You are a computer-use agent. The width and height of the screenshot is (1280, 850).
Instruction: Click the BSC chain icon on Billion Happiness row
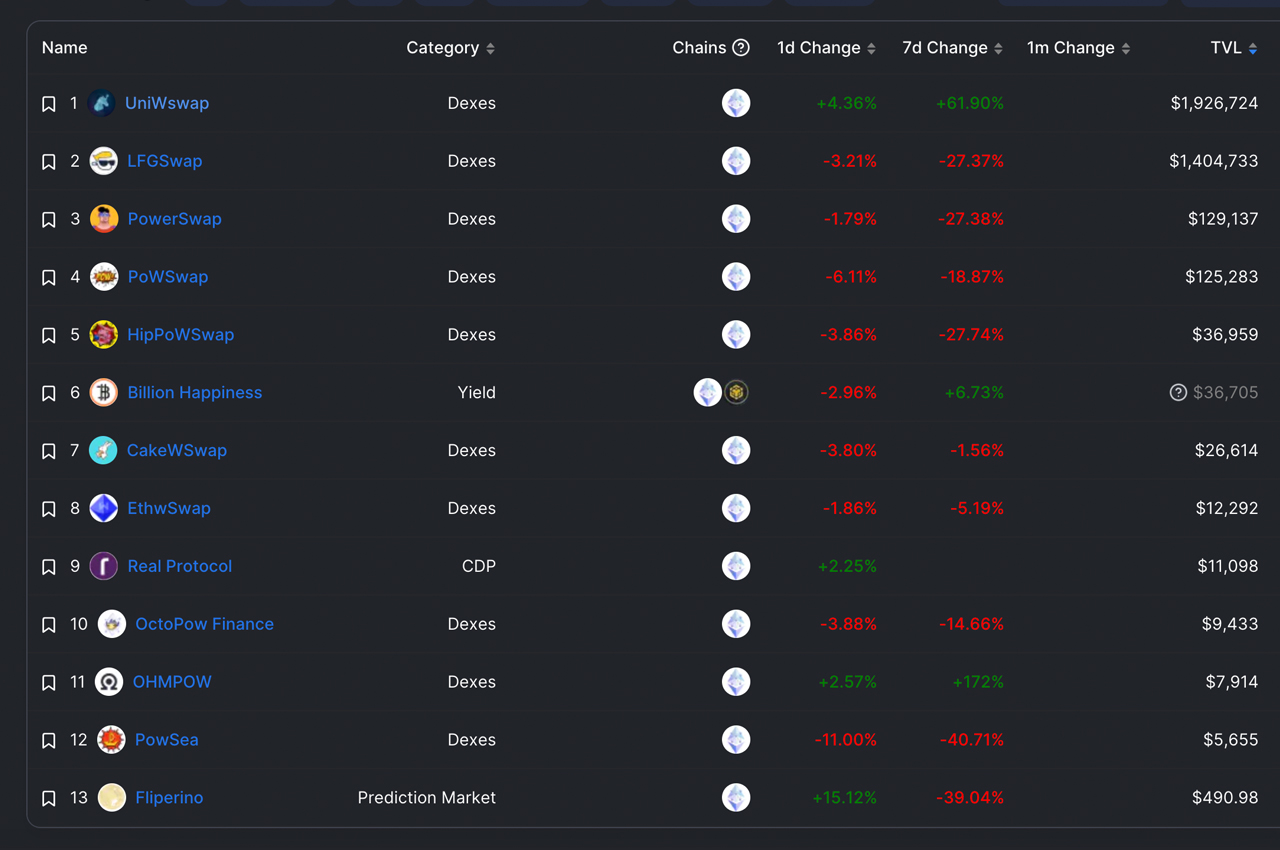(x=736, y=392)
